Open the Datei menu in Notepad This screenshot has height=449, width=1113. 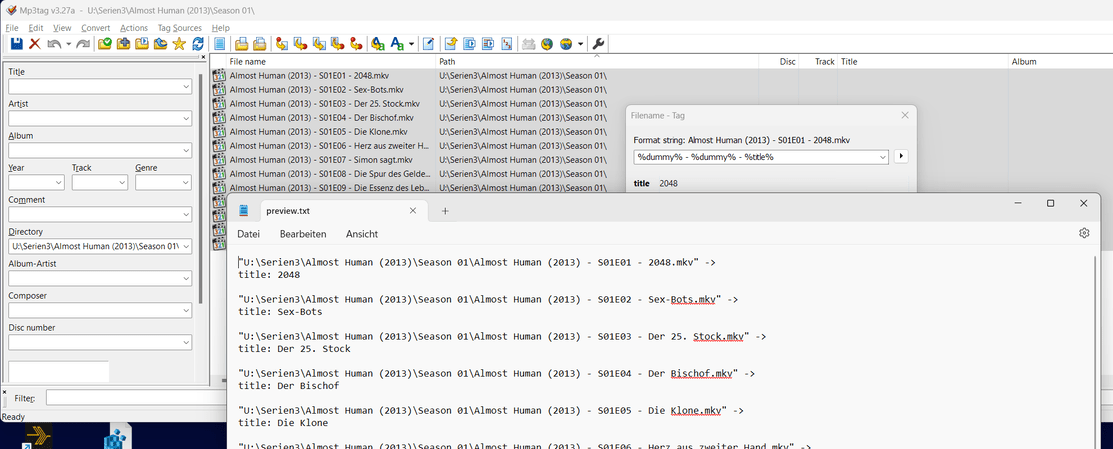248,234
